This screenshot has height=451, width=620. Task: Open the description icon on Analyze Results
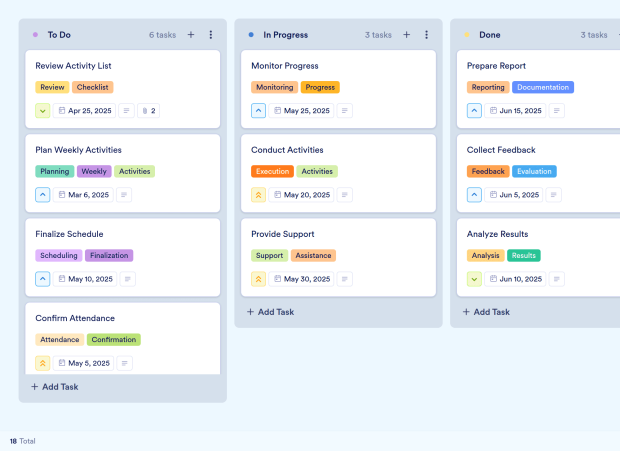557,279
